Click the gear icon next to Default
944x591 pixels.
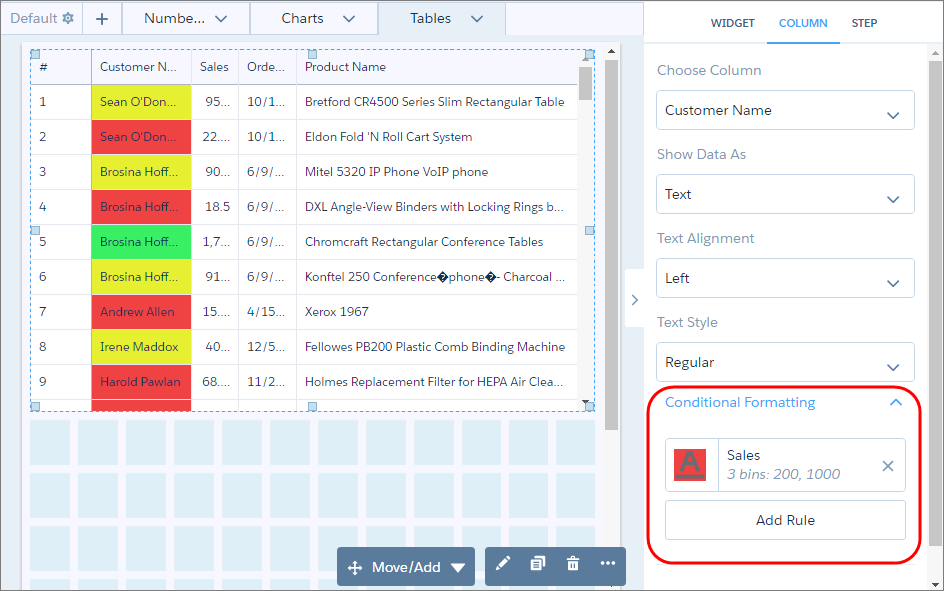coord(68,18)
